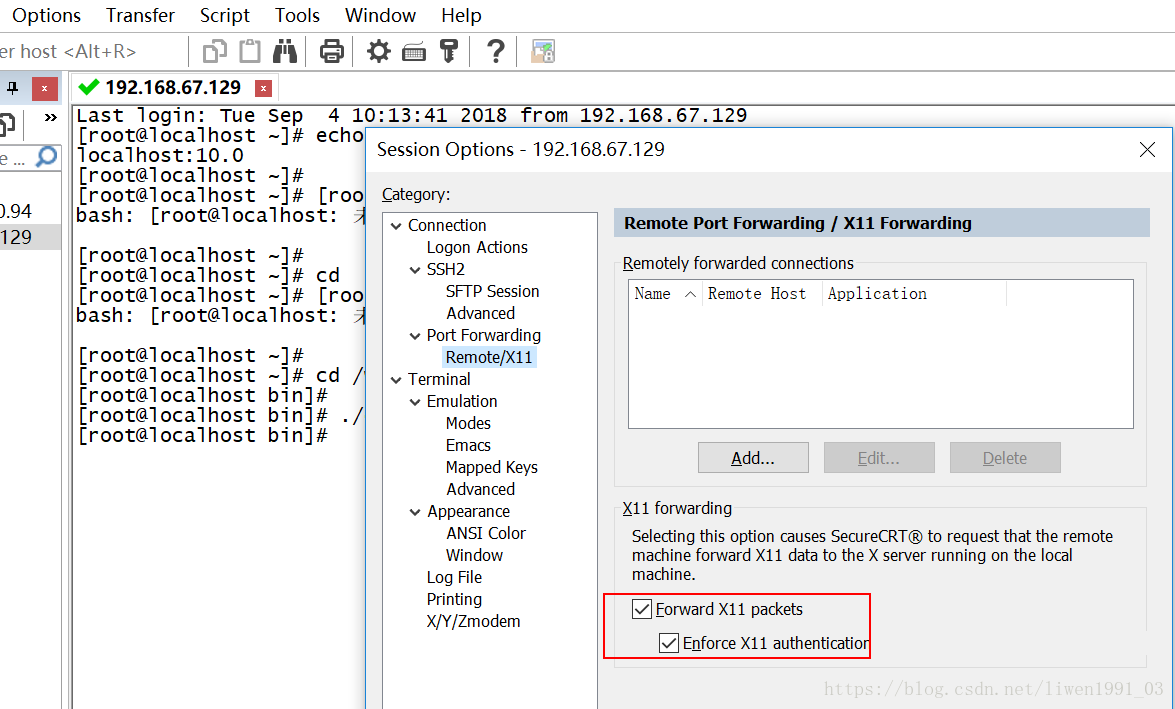Click the public-key key icon
The image size is (1175, 709).
tap(448, 51)
